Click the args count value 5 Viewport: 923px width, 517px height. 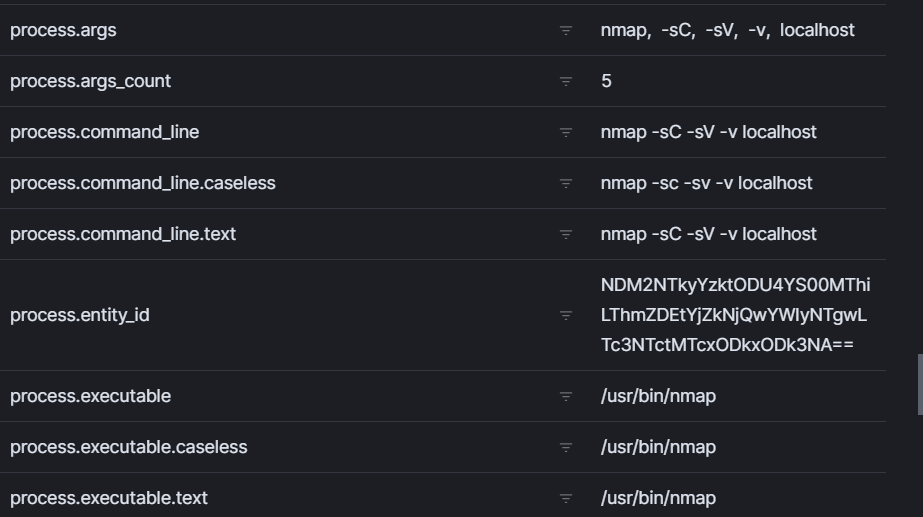(x=606, y=81)
